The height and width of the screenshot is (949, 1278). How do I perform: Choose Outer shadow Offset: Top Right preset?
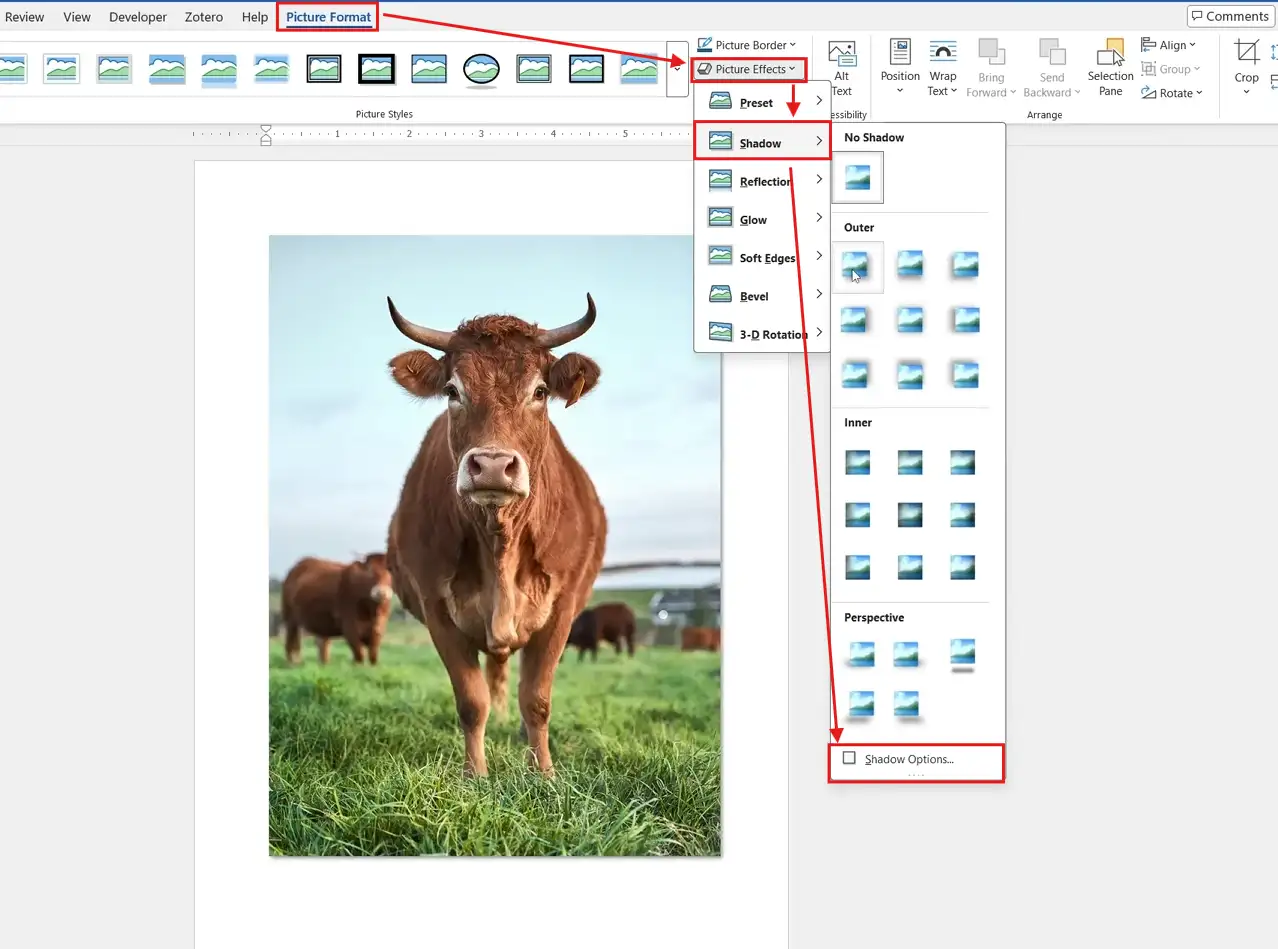[x=857, y=376]
